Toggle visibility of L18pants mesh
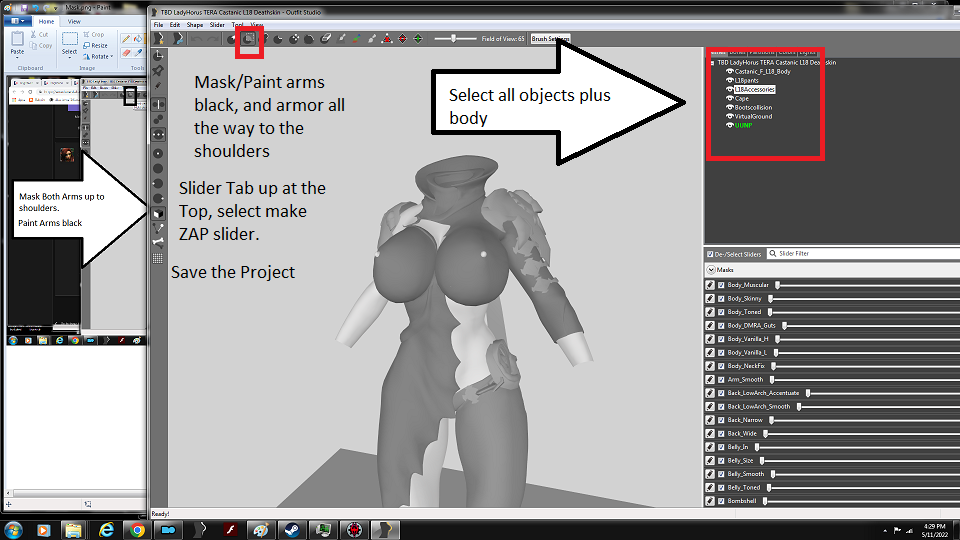This screenshot has height=540, width=960. (729, 80)
